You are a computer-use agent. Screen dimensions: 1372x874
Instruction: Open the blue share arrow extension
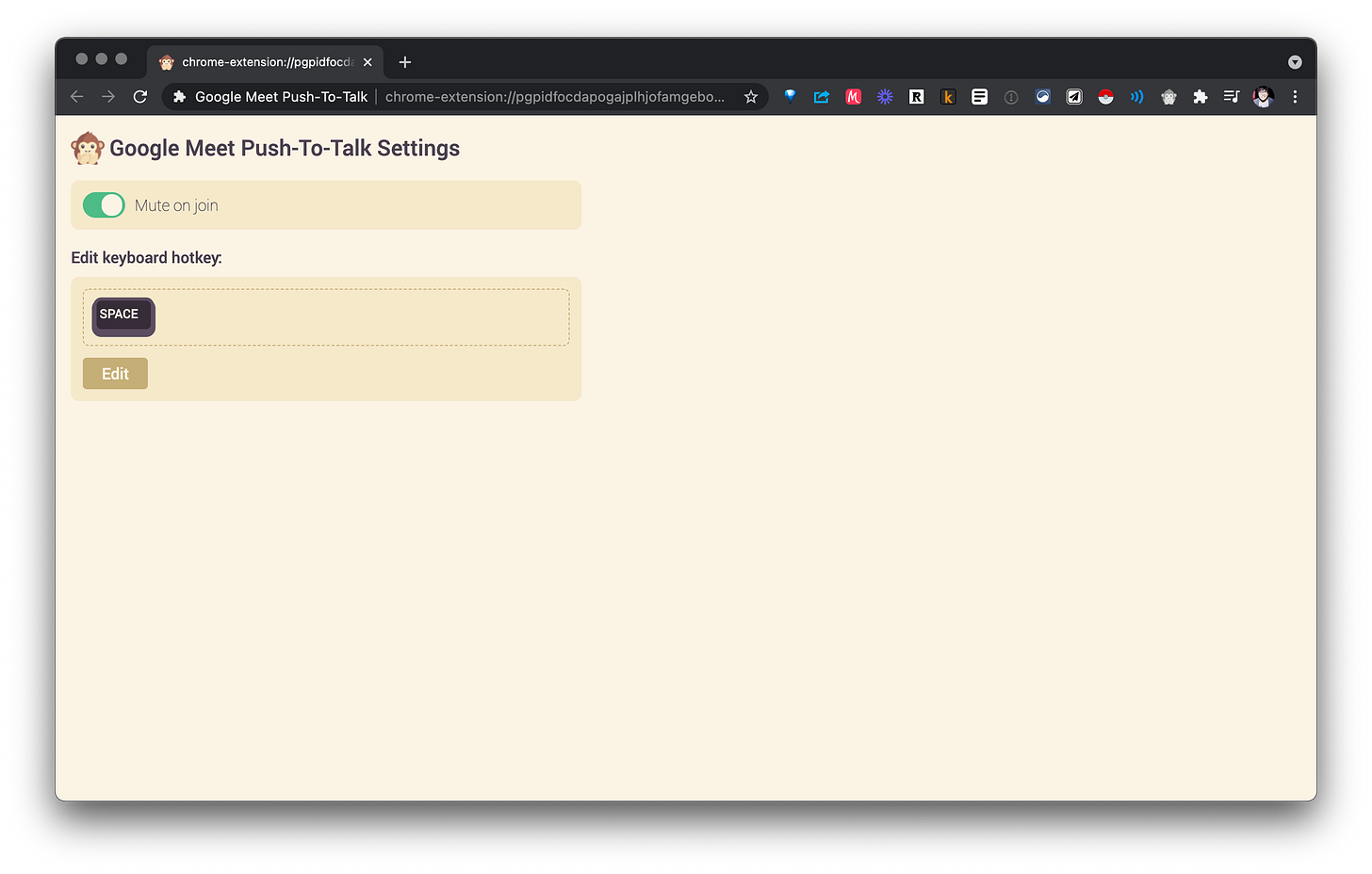822,97
